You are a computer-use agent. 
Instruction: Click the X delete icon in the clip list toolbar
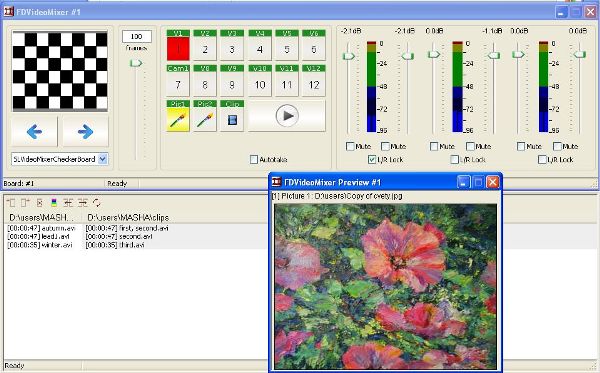(39, 203)
